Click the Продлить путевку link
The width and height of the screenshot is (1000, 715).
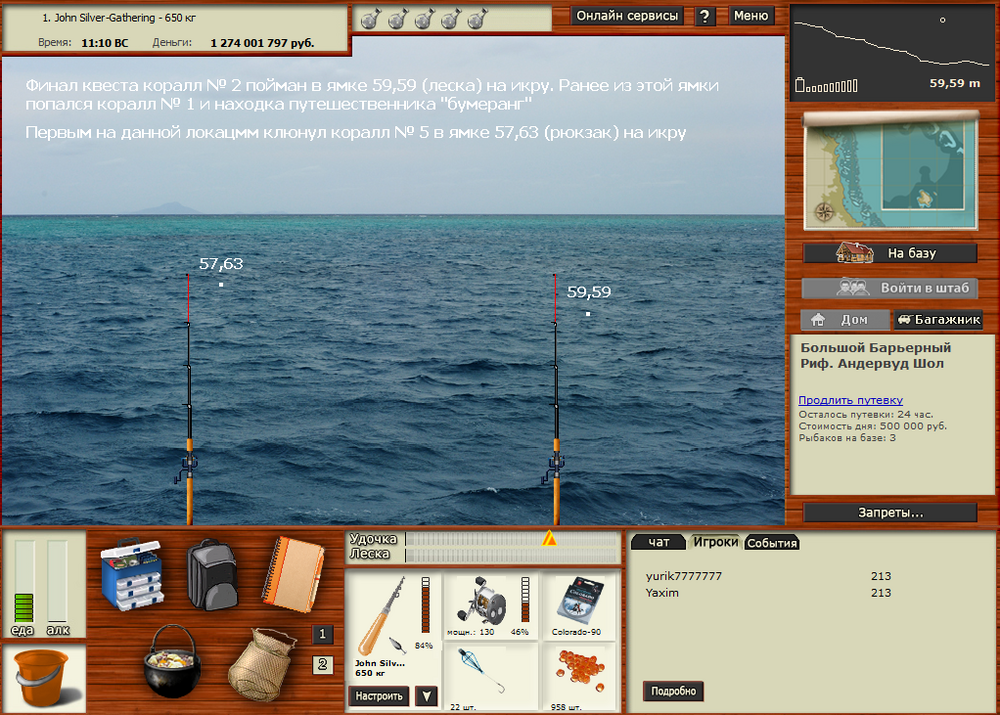pyautogui.click(x=850, y=400)
